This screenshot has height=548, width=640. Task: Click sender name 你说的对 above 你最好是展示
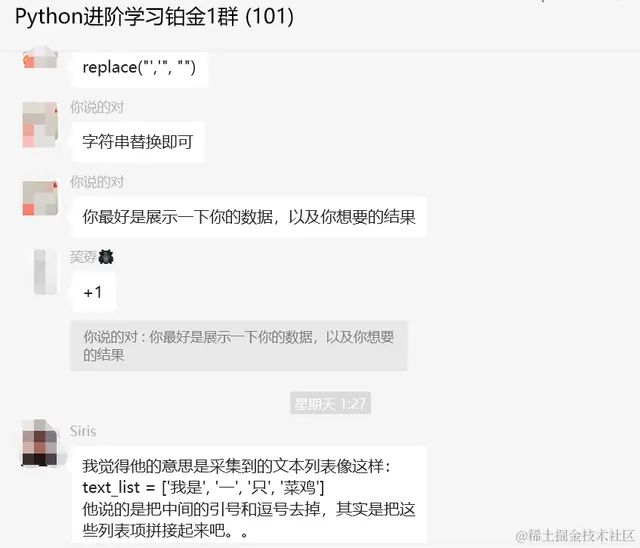(97, 182)
